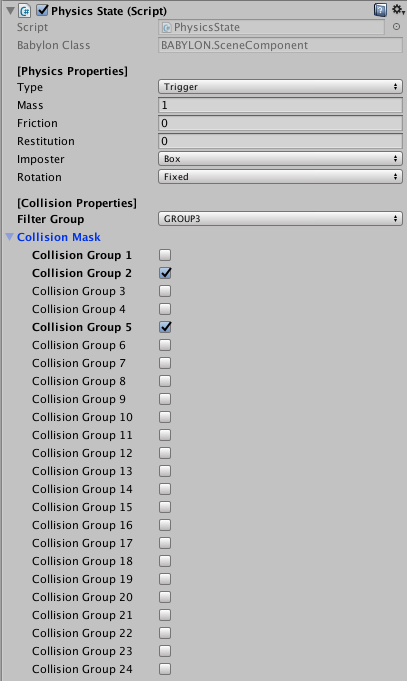Enable Collision Group 4 checkbox
This screenshot has width=407, height=681.
coord(165,309)
